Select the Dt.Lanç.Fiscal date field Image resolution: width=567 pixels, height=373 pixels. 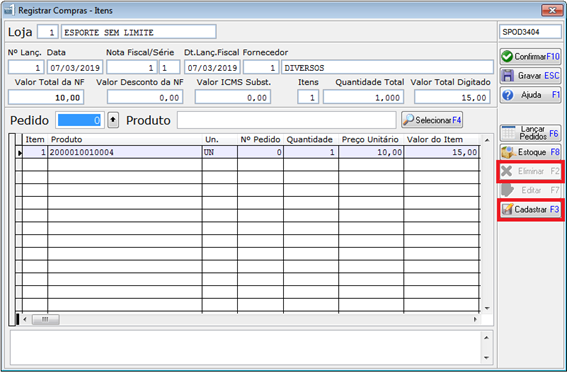[212, 68]
